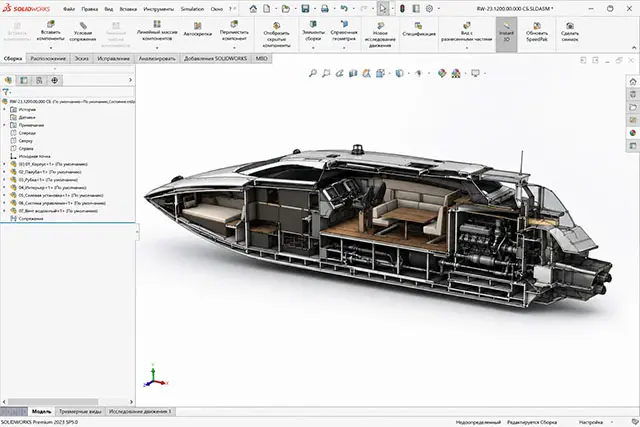The height and width of the screenshot is (427, 640).
Task: Switch to PropertyManager panel tab
Action: (24, 80)
